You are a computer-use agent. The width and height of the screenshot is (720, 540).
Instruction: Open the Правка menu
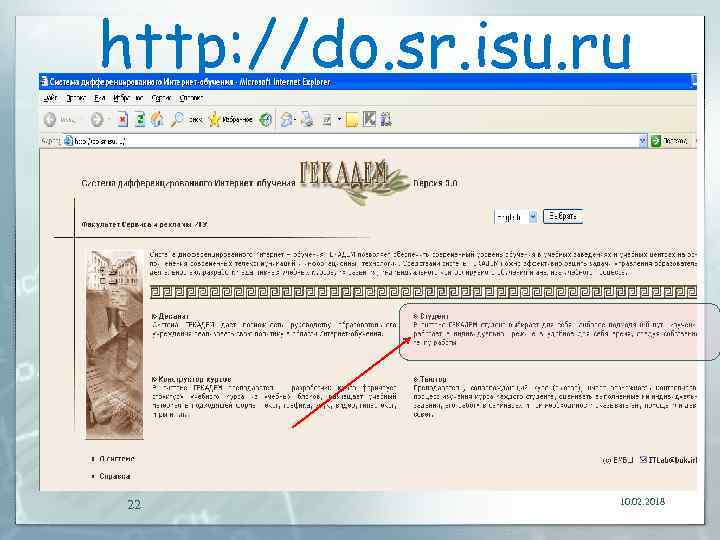tap(76, 98)
